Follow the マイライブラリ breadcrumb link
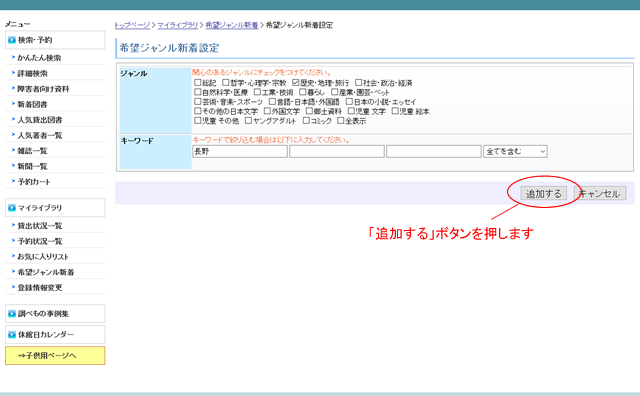Viewport: 640px width, 396px height. point(178,25)
